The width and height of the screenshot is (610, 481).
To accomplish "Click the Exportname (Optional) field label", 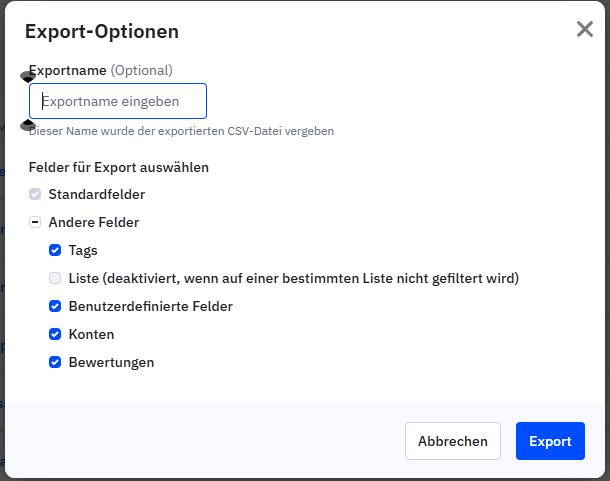I will coord(100,71).
